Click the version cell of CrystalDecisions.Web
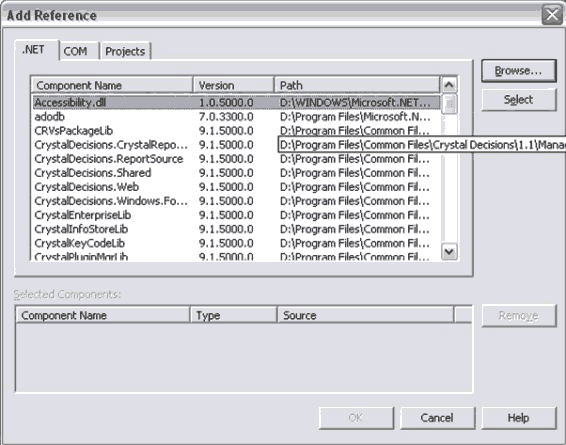Image resolution: width=566 pixels, height=445 pixels. [226, 187]
